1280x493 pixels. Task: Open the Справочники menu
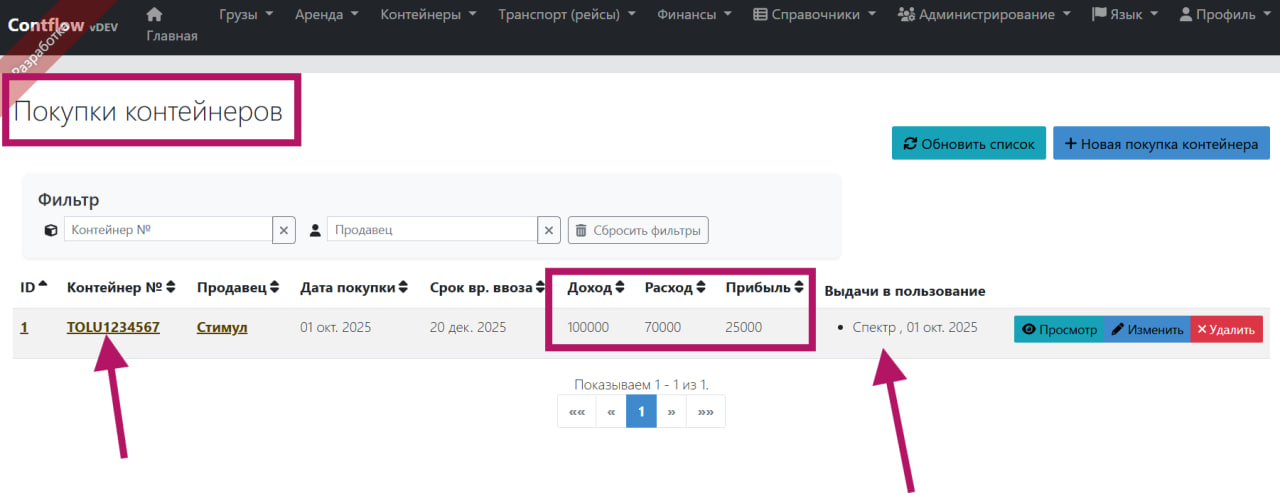pyautogui.click(x=814, y=15)
